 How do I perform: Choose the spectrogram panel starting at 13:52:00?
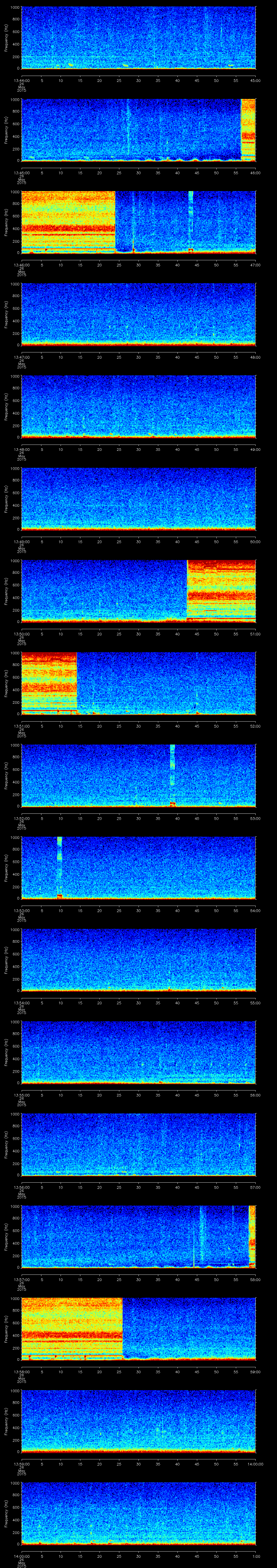138,775
